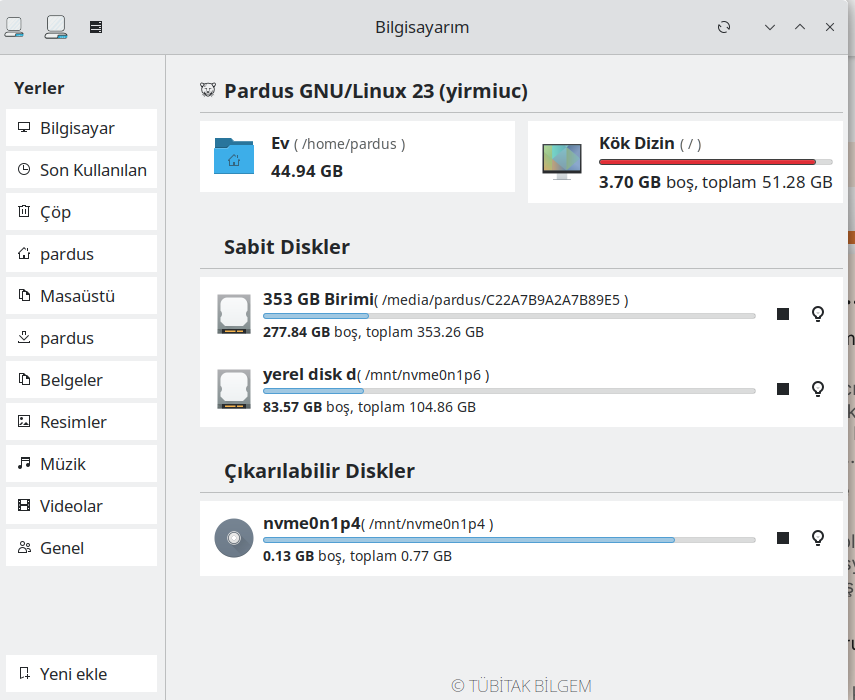Select Belgeler in the sidebar

tap(81, 380)
